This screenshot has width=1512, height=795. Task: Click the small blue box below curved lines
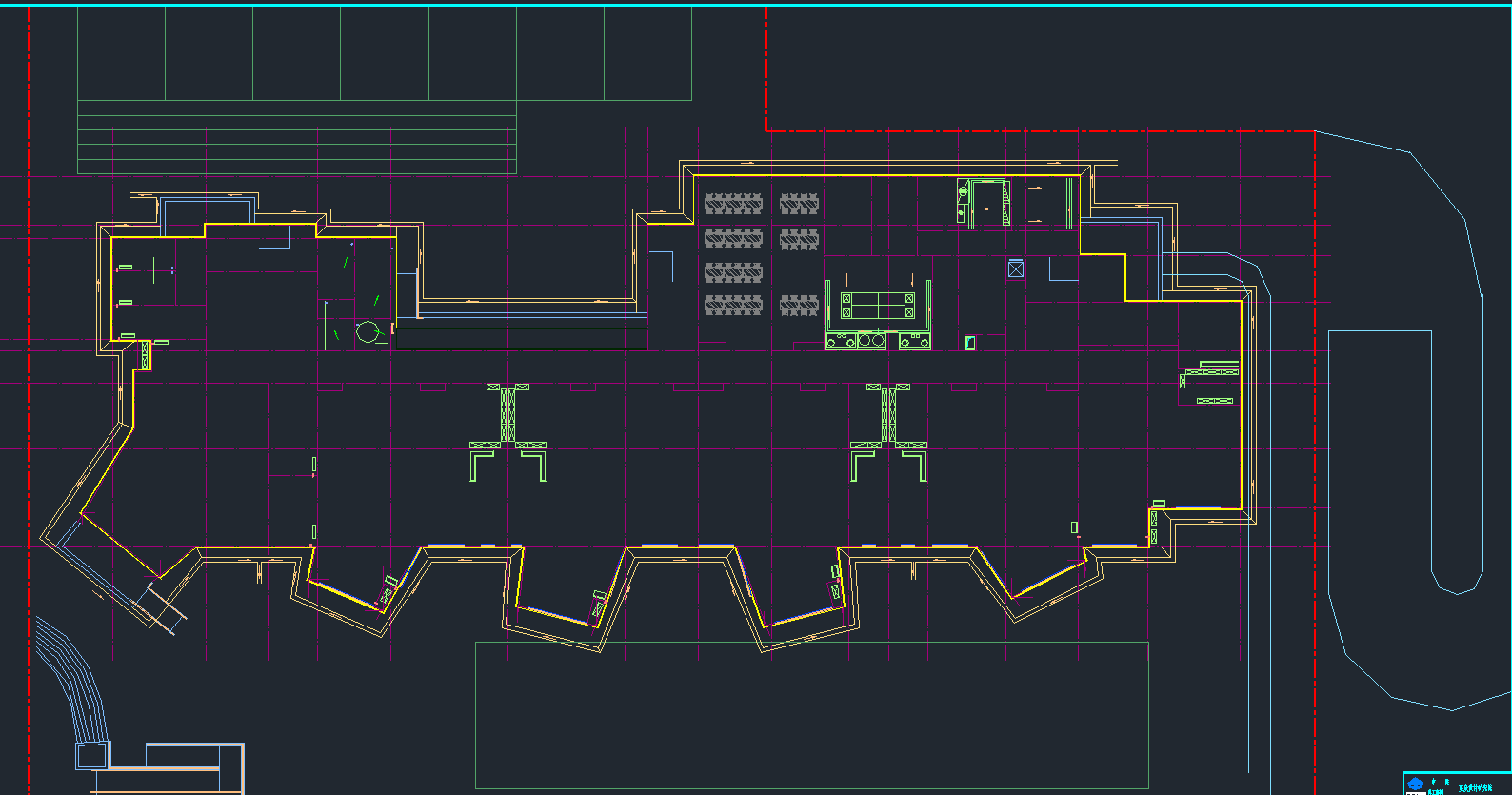(x=91, y=757)
